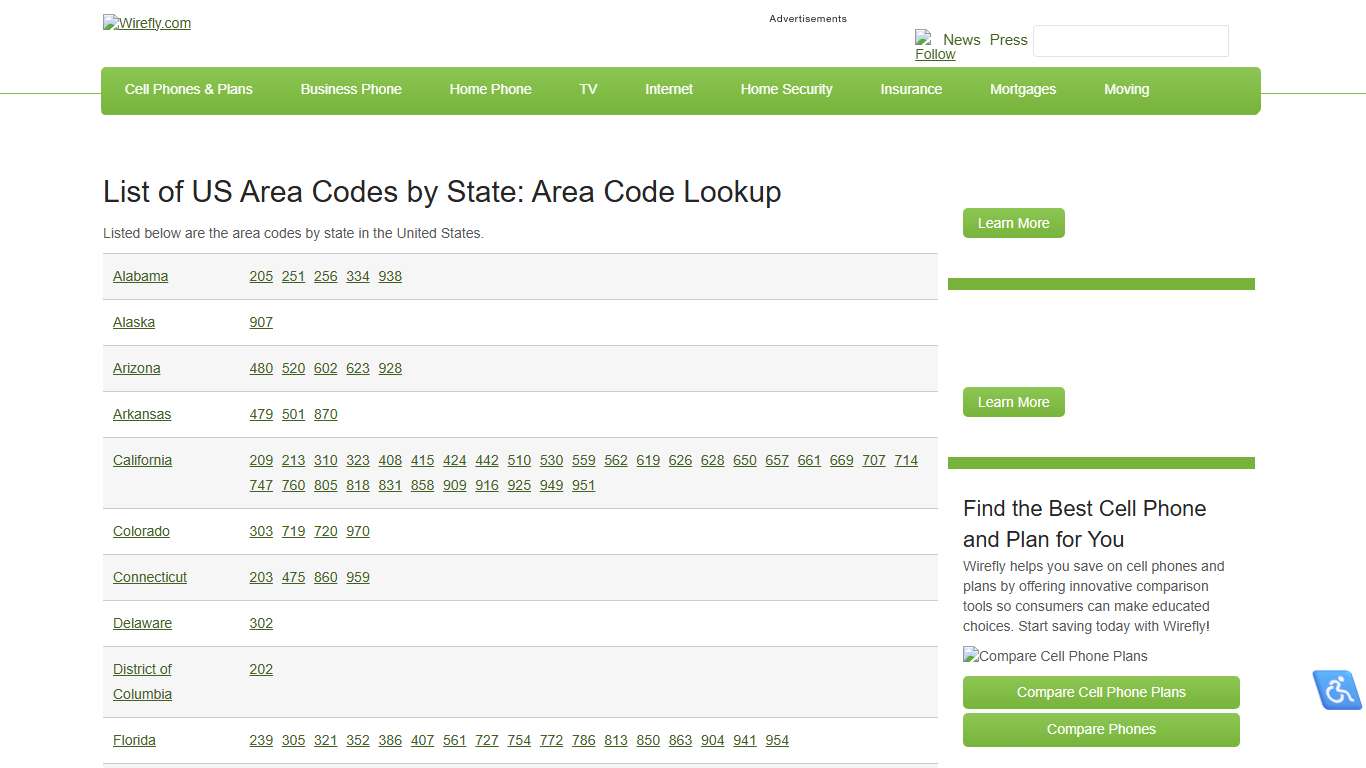1366x768 pixels.
Task: Open the Business Phone menu
Action: pos(351,89)
